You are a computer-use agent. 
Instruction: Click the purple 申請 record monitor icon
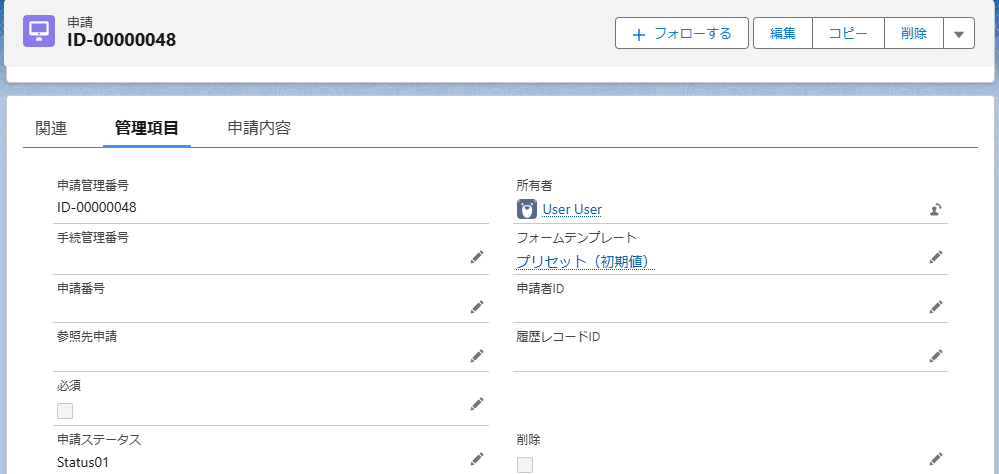[x=39, y=31]
